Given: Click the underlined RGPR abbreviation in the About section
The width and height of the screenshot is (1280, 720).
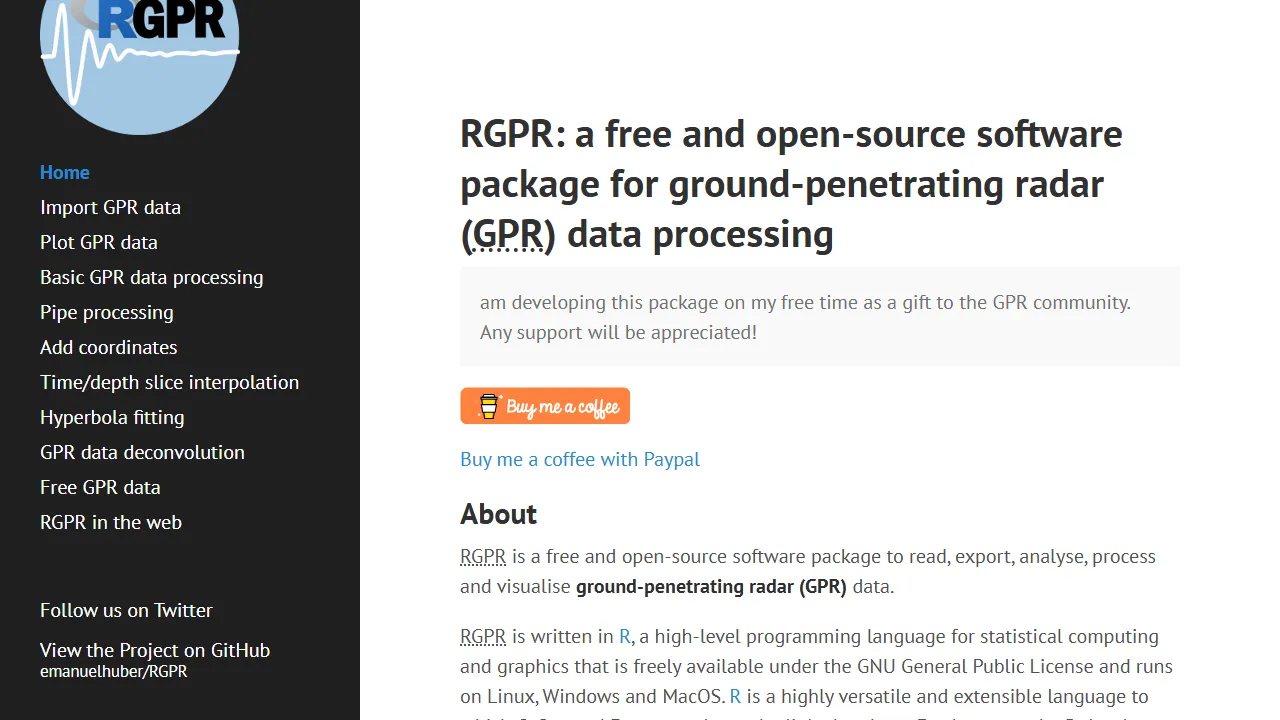Looking at the screenshot, I should pyautogui.click(x=483, y=556).
